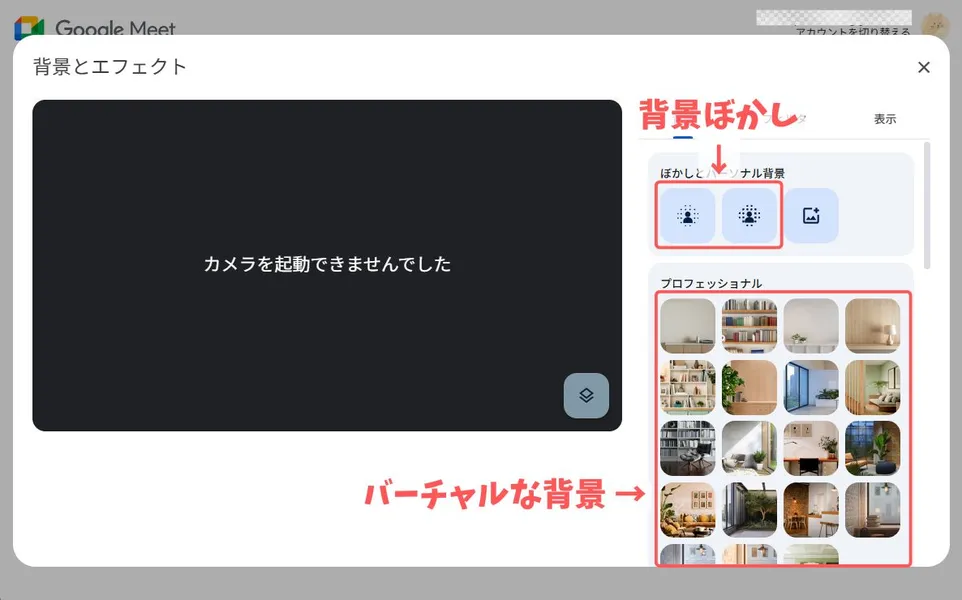
Task: Click the Google Meet logo behind dialog
Action: pos(95,28)
